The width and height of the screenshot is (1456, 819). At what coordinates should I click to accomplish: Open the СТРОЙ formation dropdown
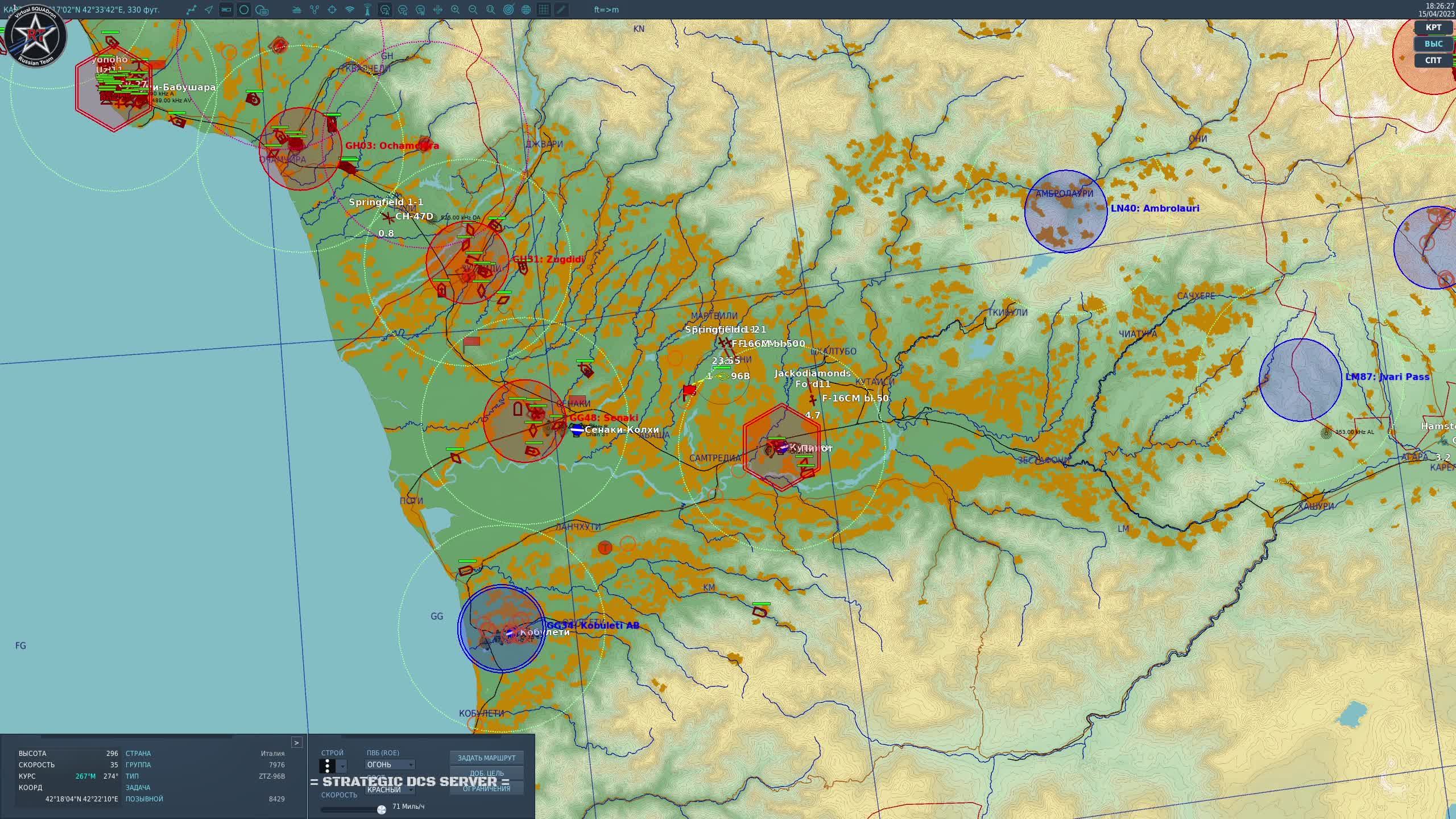(x=342, y=766)
